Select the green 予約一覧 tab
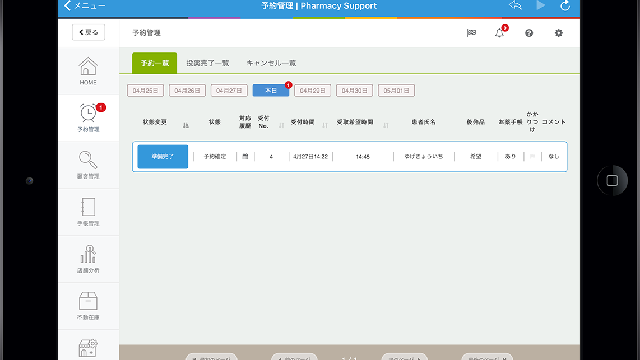This screenshot has height=360, width=640. [155, 63]
